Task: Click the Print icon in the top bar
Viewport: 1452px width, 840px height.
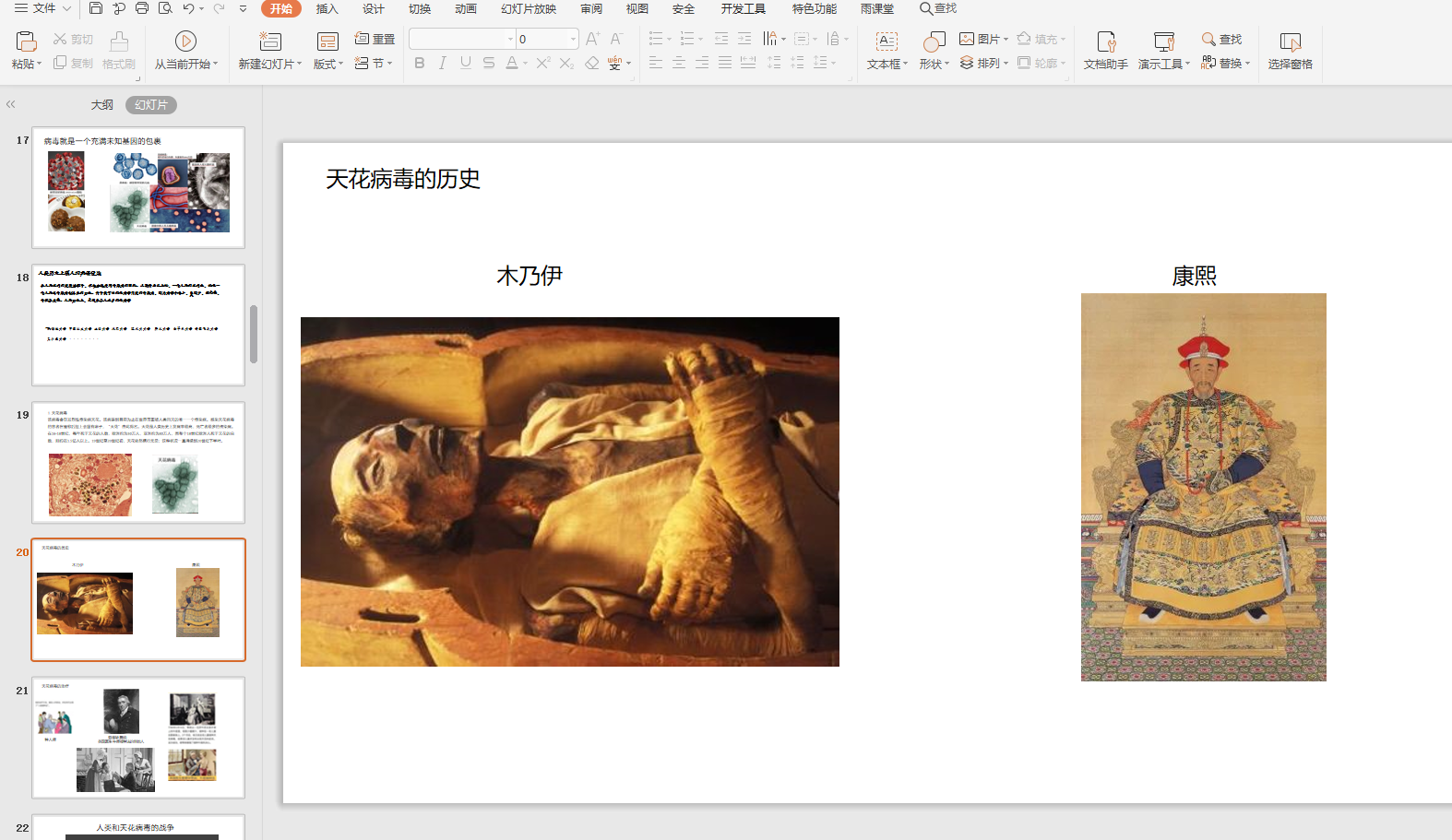Action: 142,8
